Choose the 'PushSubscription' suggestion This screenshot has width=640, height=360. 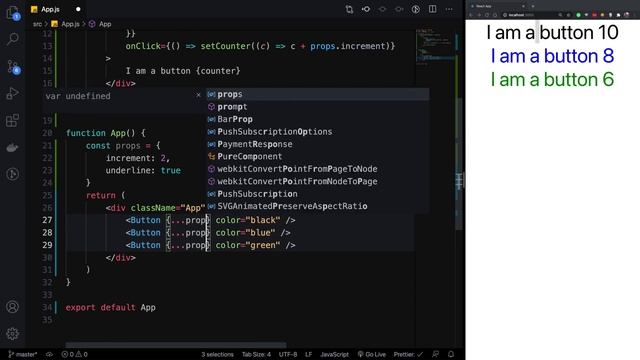(318, 194)
